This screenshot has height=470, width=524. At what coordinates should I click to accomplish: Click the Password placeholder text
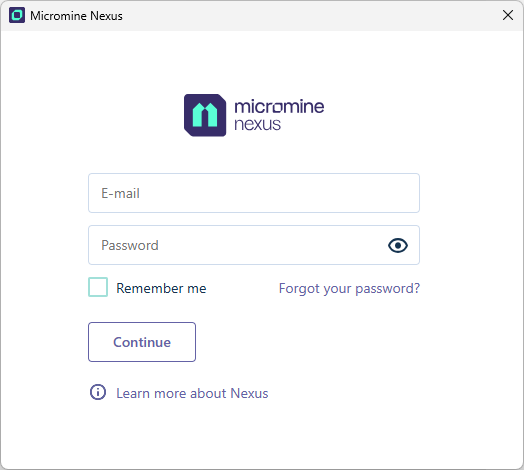130,245
